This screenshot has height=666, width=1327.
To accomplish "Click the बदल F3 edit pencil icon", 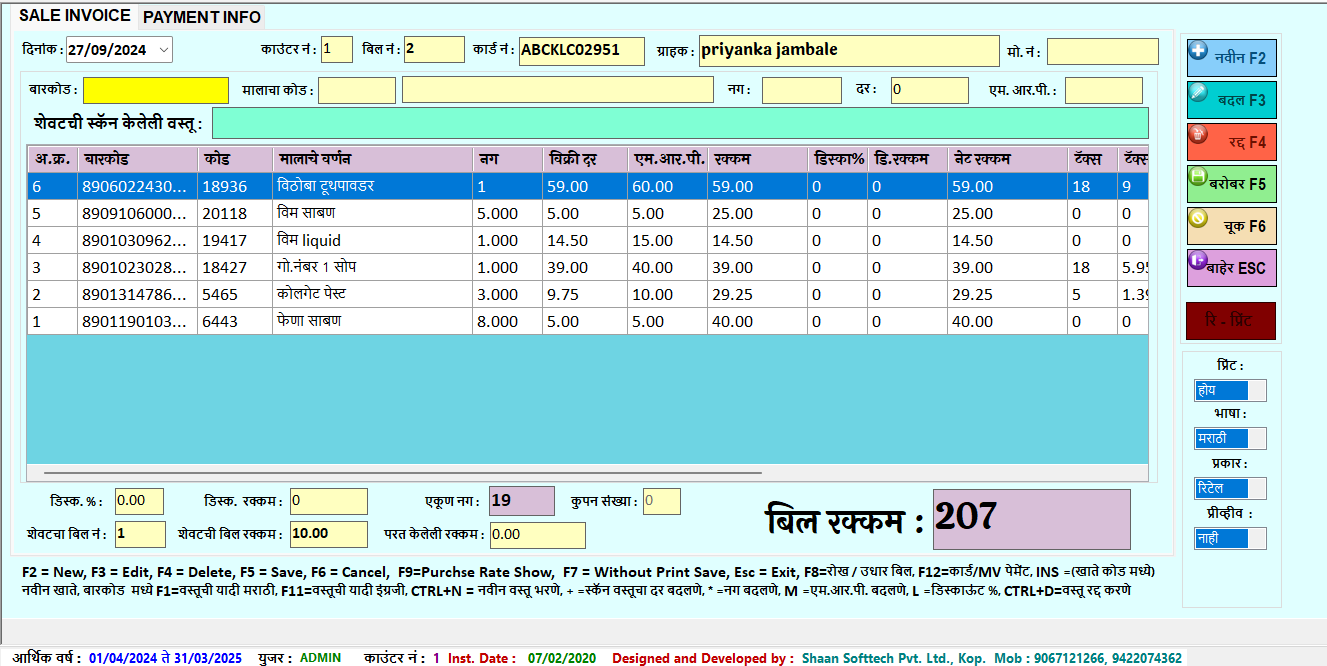I will coord(1231,100).
